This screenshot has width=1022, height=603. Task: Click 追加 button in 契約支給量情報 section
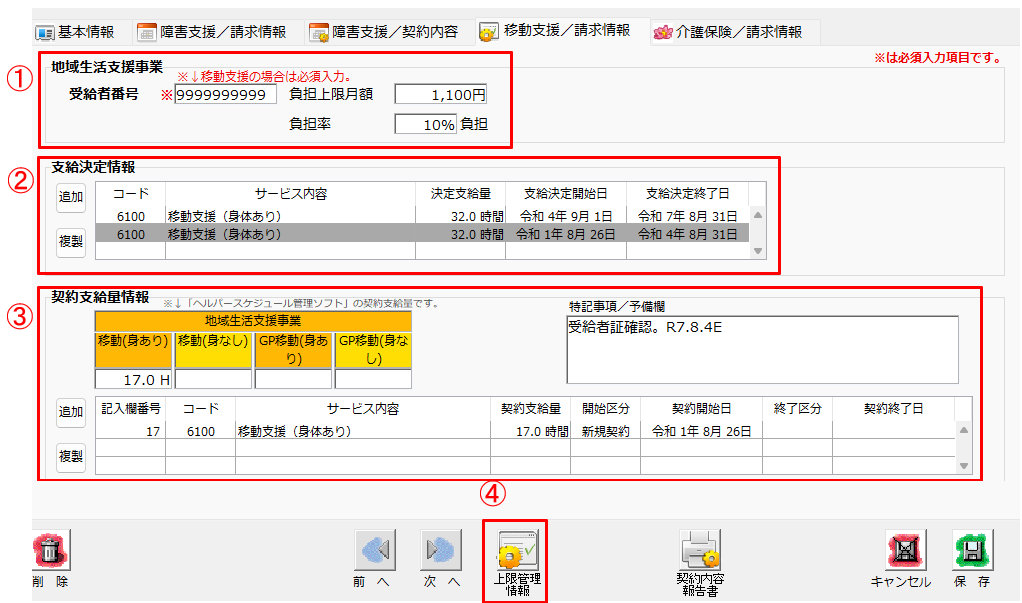[x=71, y=412]
